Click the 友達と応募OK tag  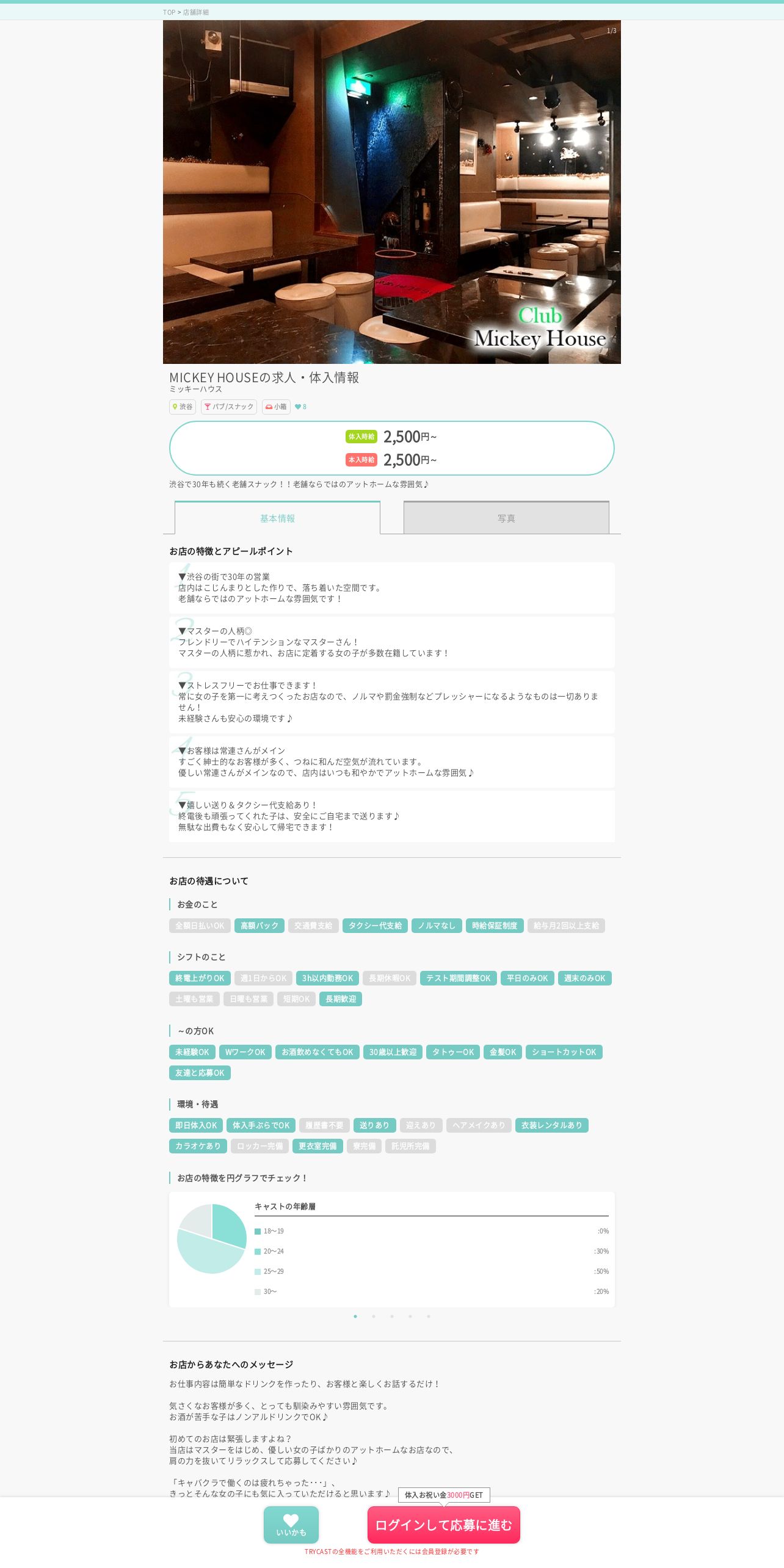[x=200, y=1073]
